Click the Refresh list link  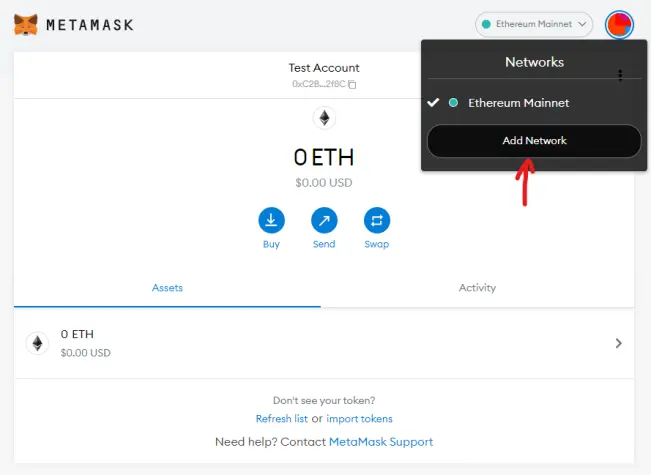pos(281,419)
